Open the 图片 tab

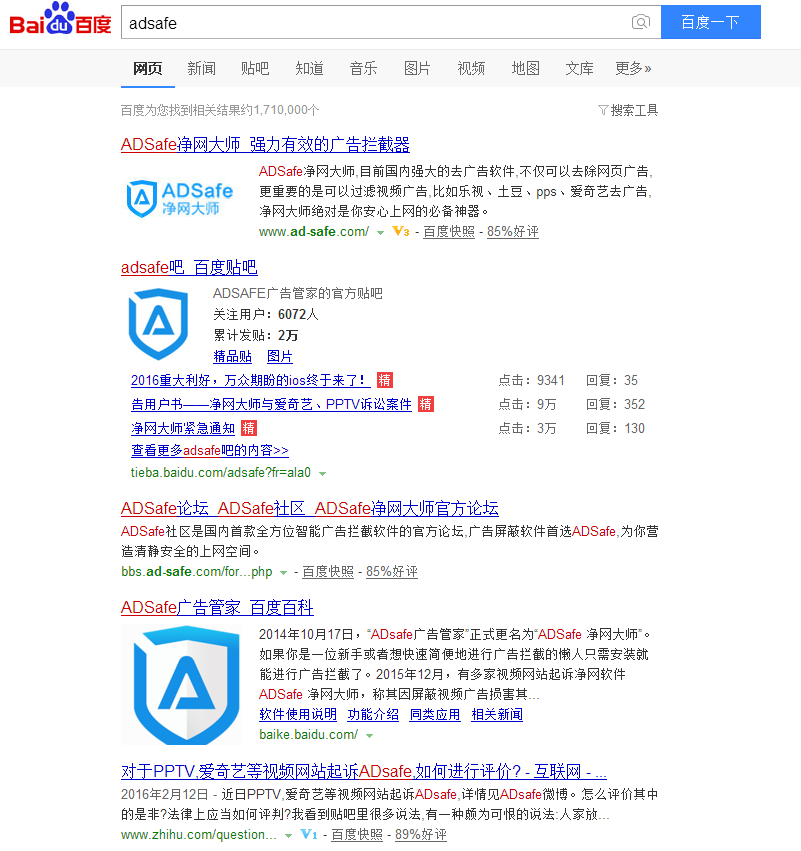[x=417, y=68]
